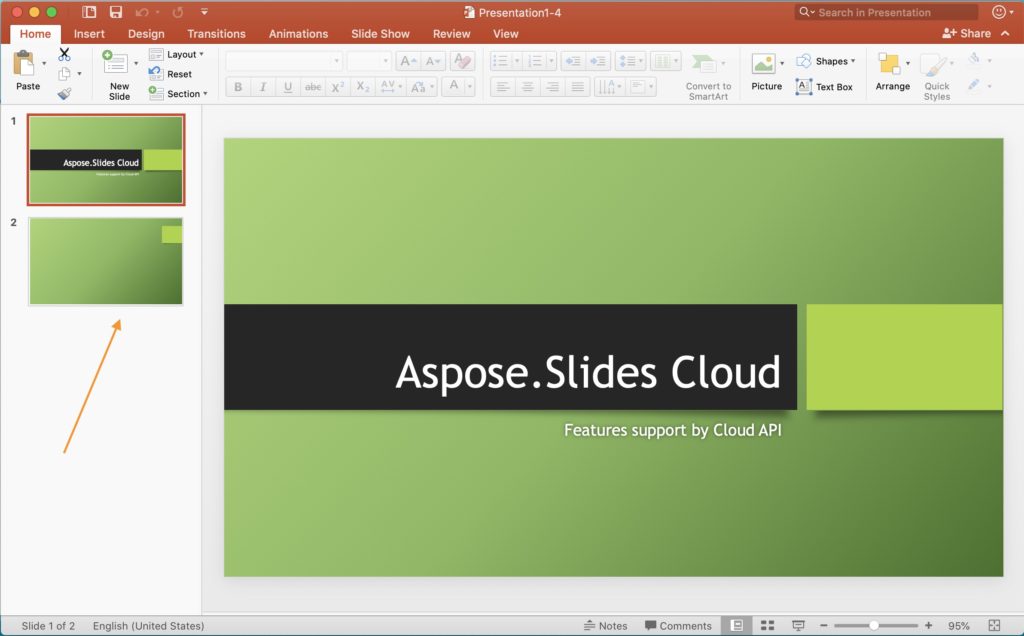Viewport: 1024px width, 636px height.
Task: Click the Reset button
Action: tap(172, 74)
